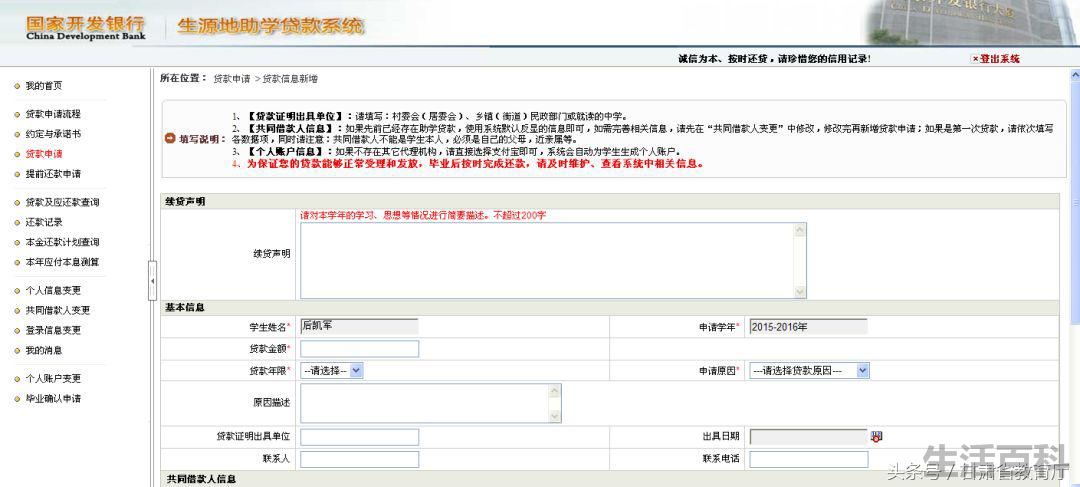
Task: Open 登录信息变更
Action: 53,331
